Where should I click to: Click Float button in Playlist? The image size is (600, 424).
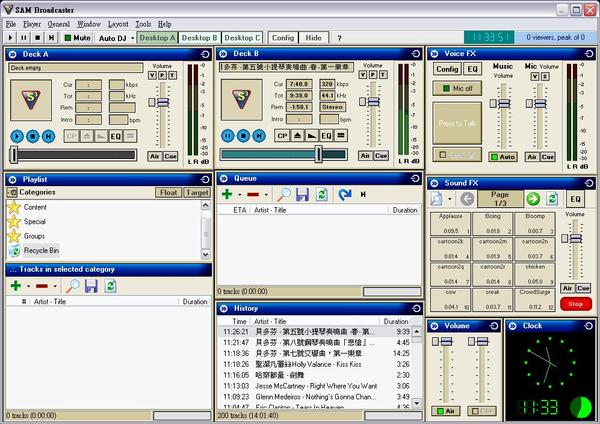tap(168, 192)
